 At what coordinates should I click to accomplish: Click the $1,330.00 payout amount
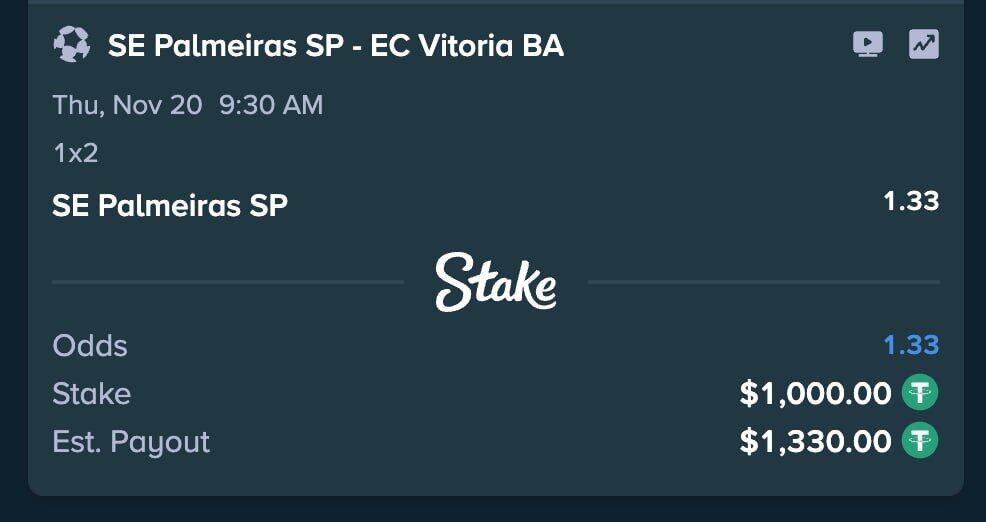click(x=815, y=442)
